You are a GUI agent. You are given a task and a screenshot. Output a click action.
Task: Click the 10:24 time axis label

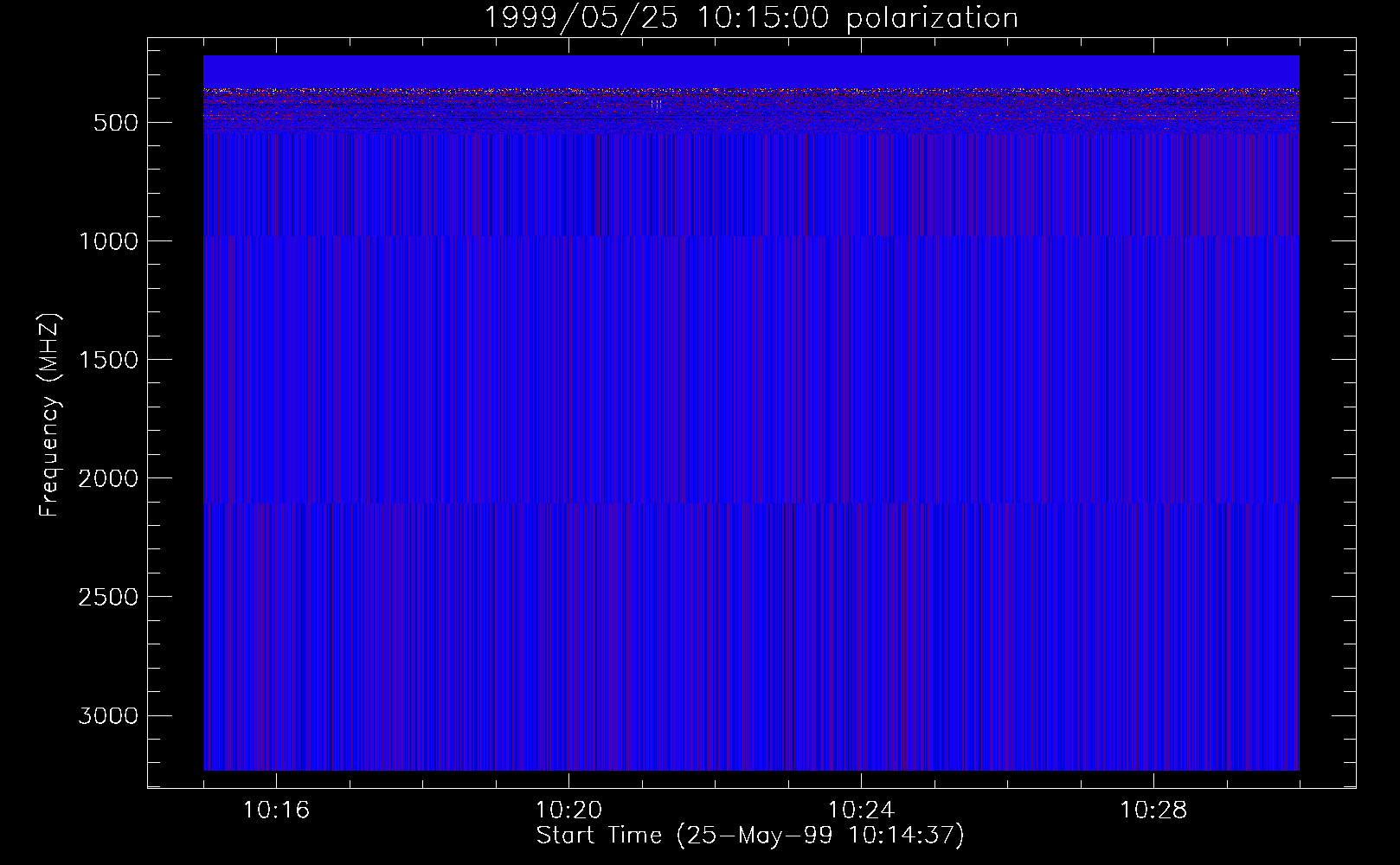point(861,811)
